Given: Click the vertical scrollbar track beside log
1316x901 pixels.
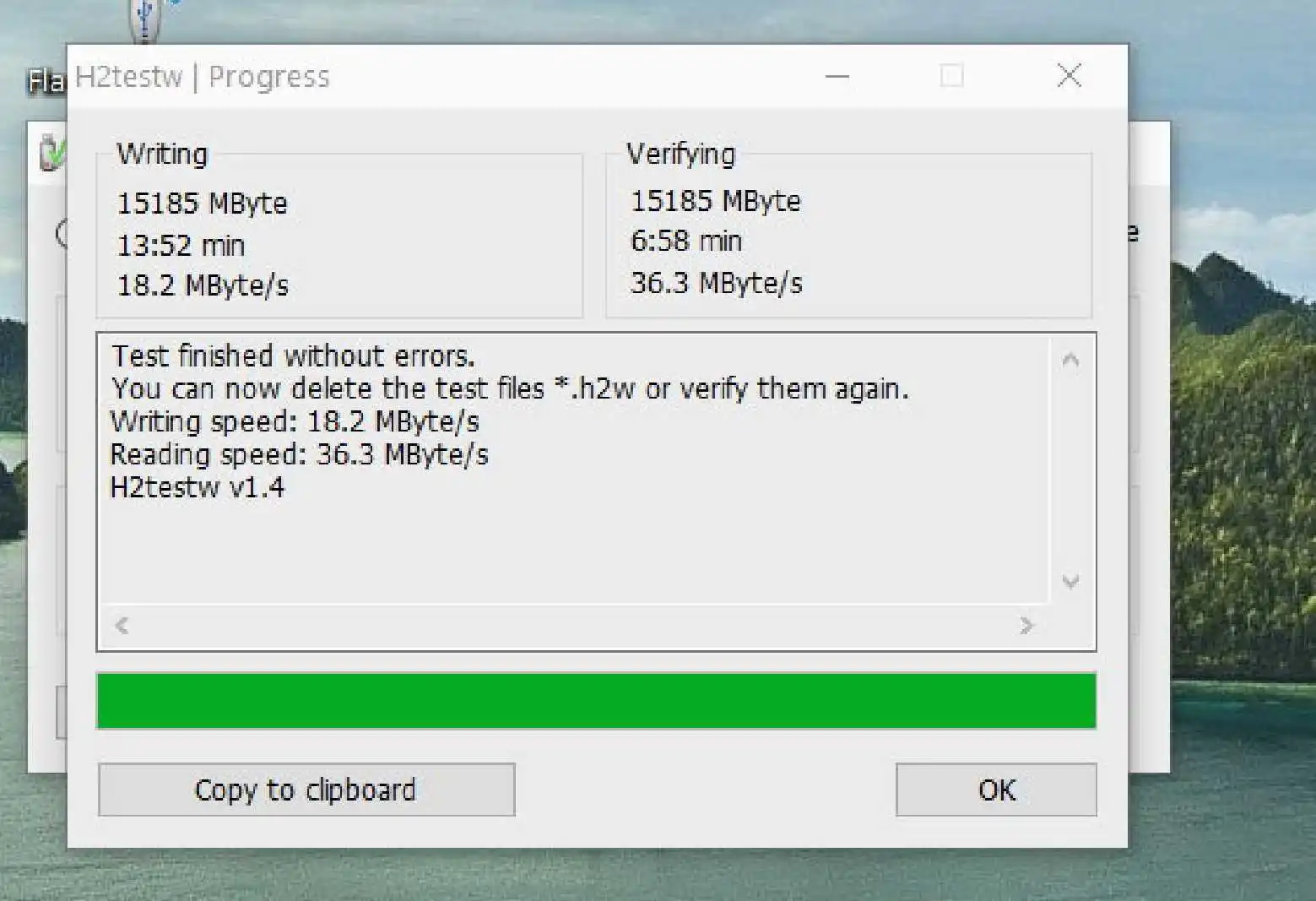Looking at the screenshot, I should coord(1071,470).
